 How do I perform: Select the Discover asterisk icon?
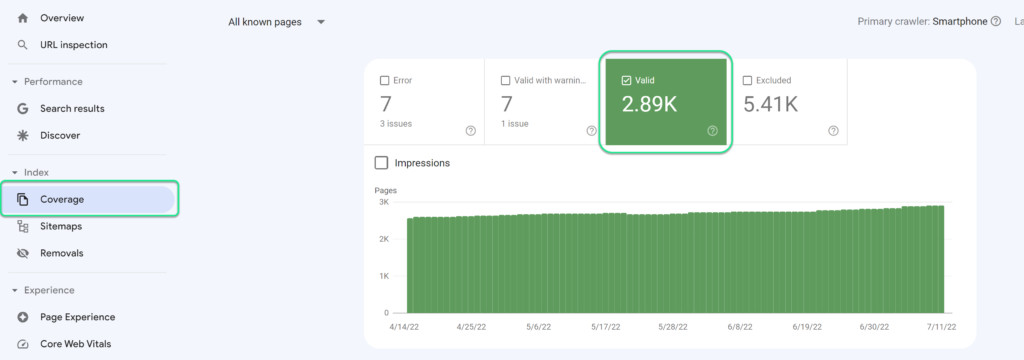pyautogui.click(x=23, y=136)
